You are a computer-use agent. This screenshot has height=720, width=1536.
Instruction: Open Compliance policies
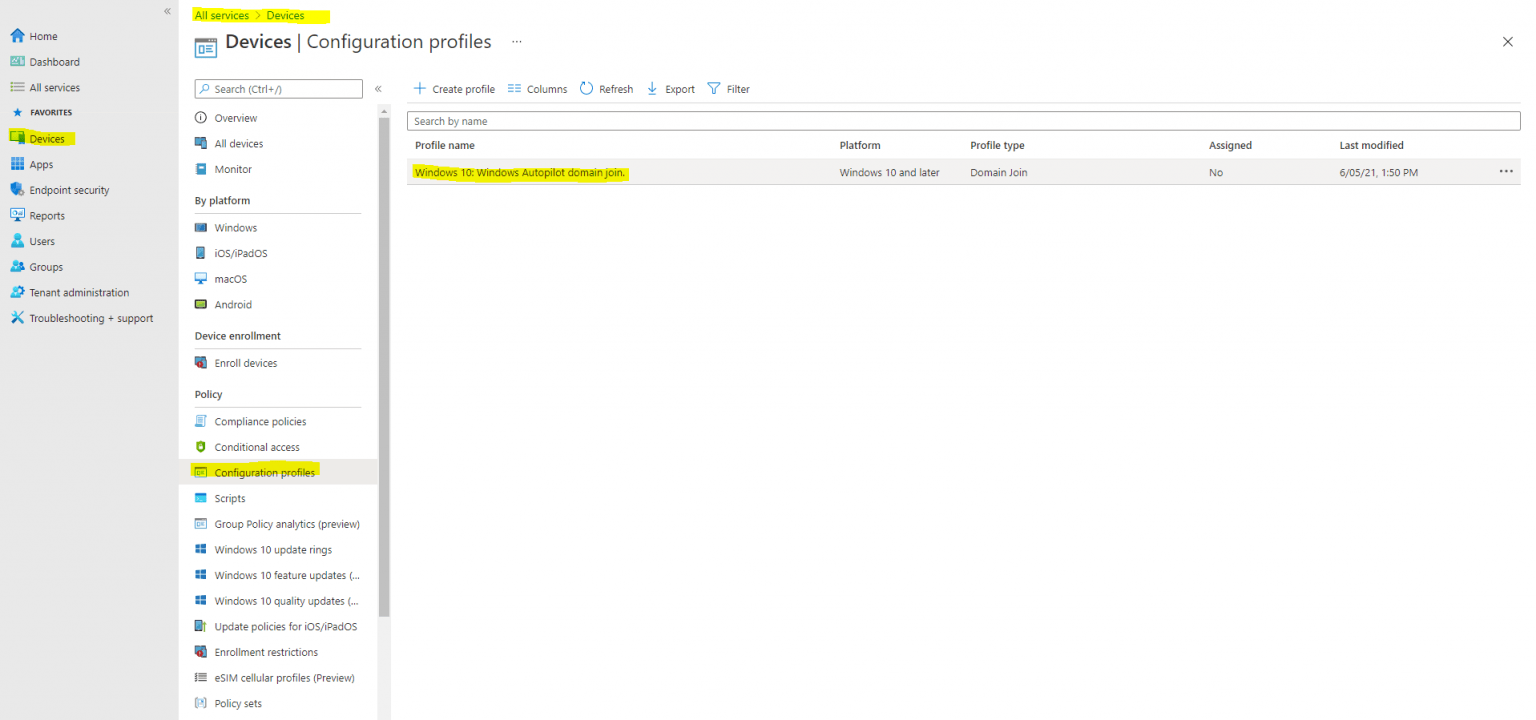pyautogui.click(x=259, y=420)
